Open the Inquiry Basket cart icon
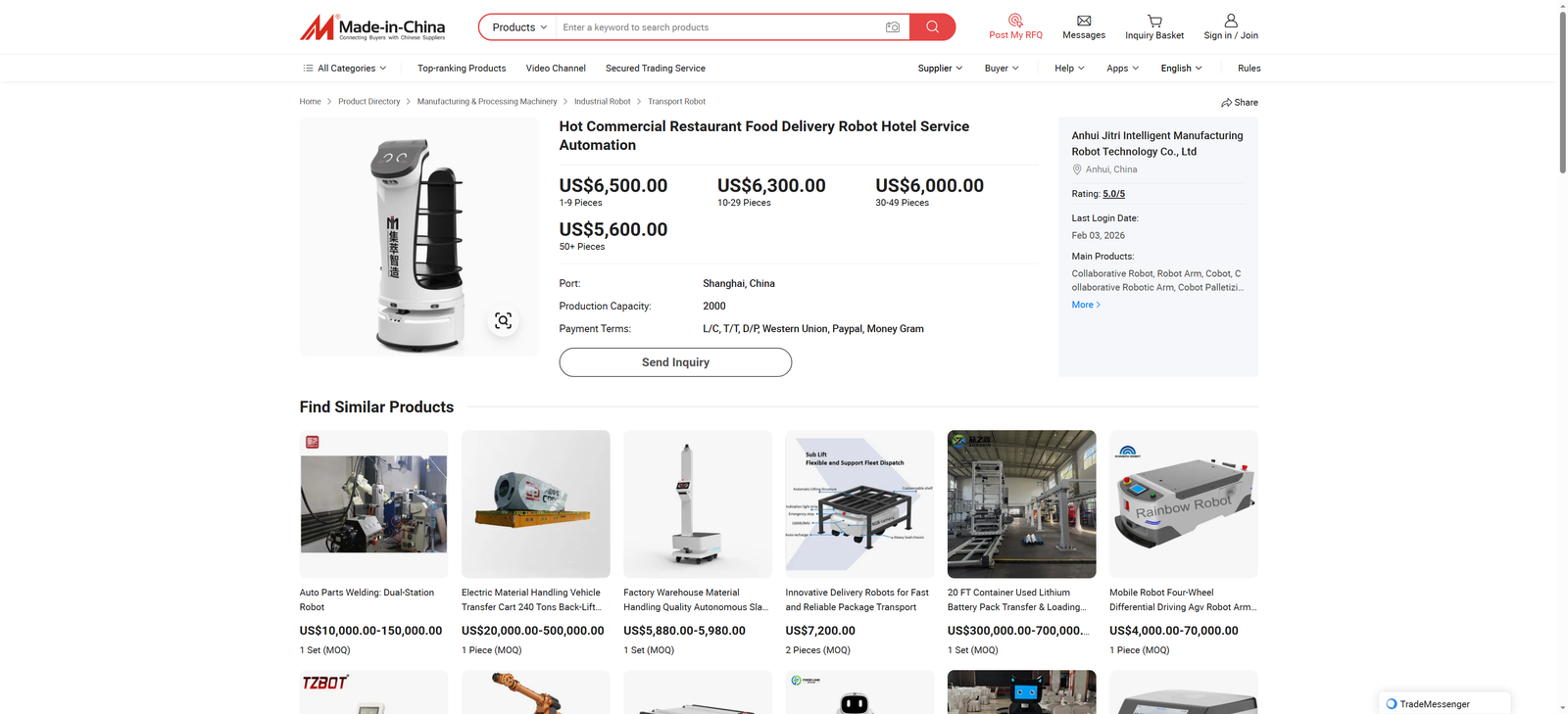This screenshot has width=1568, height=714. [1154, 21]
